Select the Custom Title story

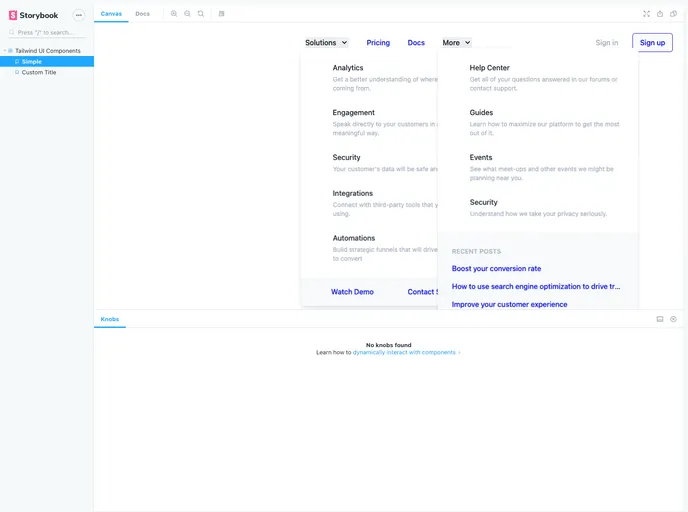[39, 72]
